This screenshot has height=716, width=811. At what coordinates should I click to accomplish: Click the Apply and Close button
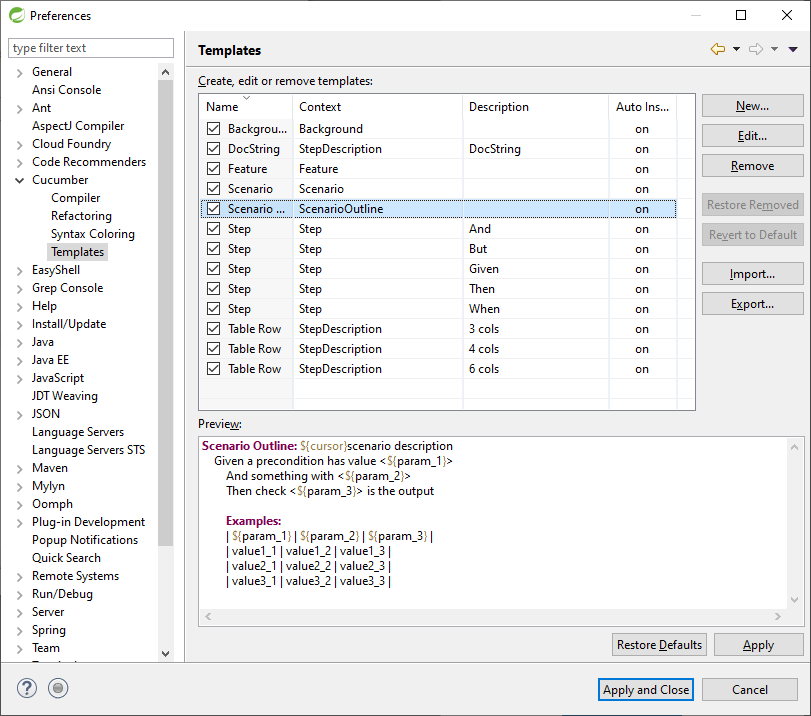pyautogui.click(x=646, y=689)
